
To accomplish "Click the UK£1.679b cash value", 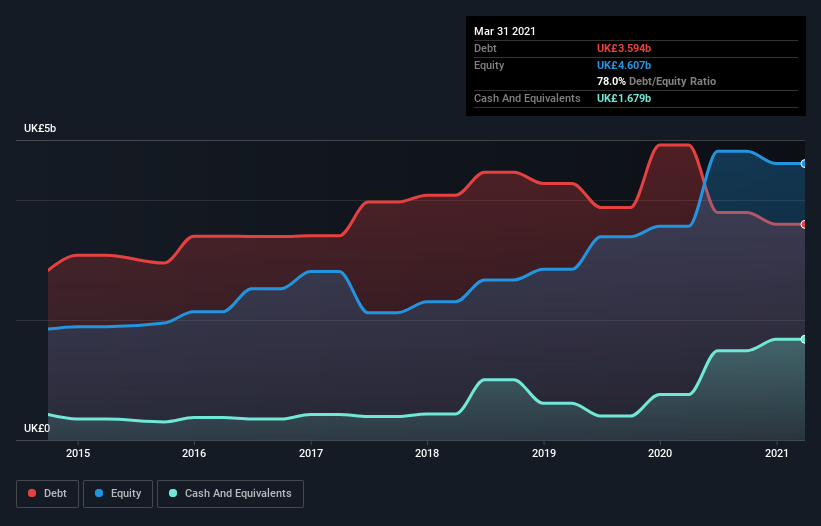I will coord(624,98).
